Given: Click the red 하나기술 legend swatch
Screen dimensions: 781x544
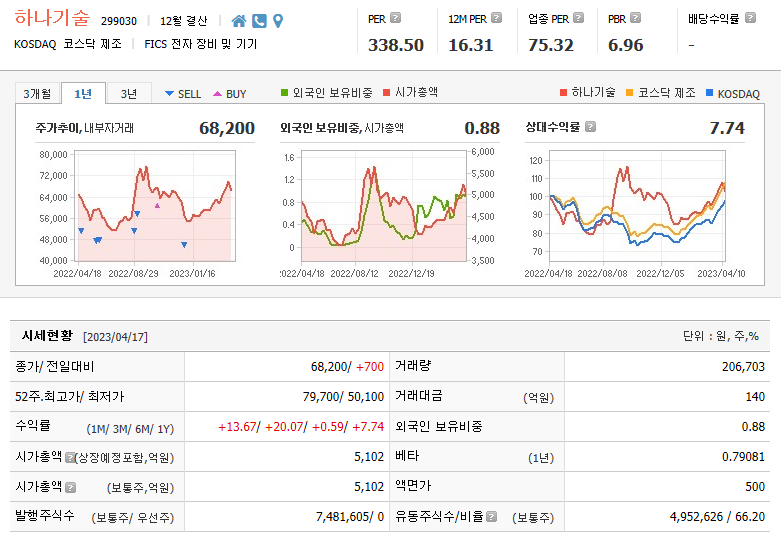Looking at the screenshot, I should pos(563,93).
